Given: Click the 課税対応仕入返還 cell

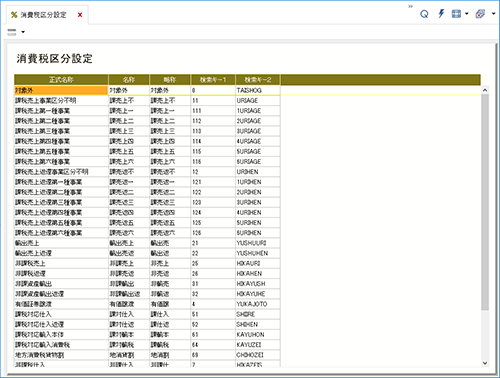Looking at the screenshot, I should 61,324.
